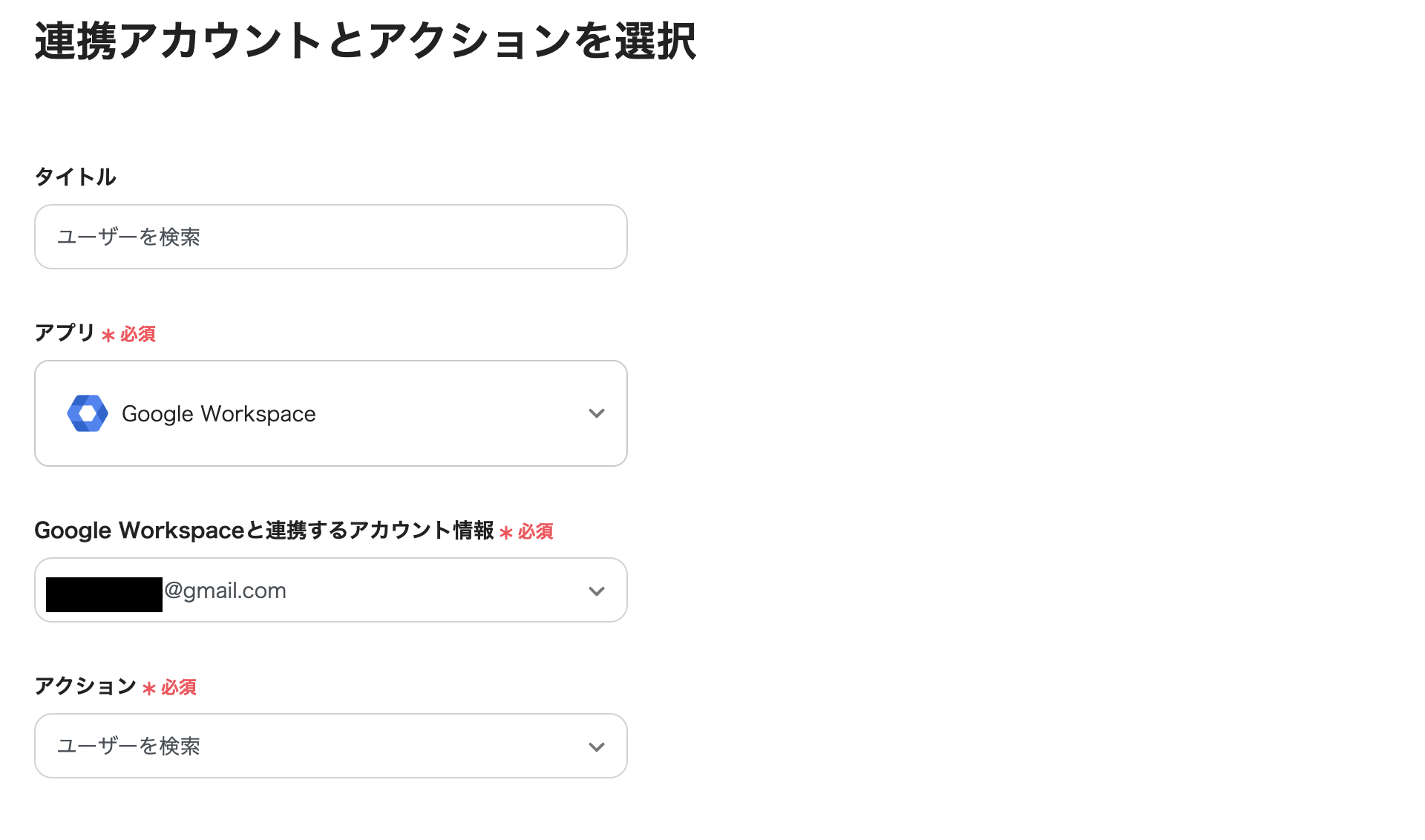
Task: Click the タイトル field label
Action: [75, 177]
